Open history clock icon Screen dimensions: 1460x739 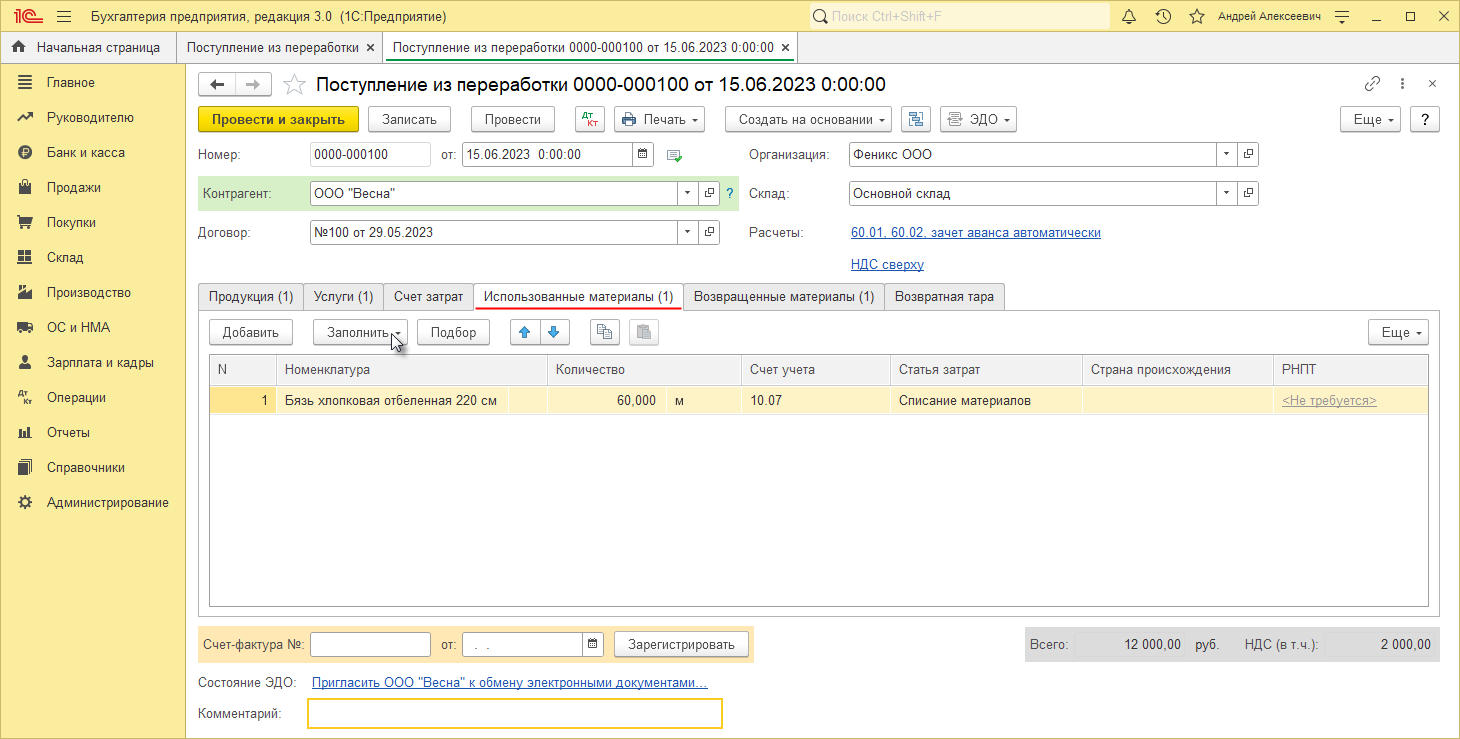tap(1163, 17)
